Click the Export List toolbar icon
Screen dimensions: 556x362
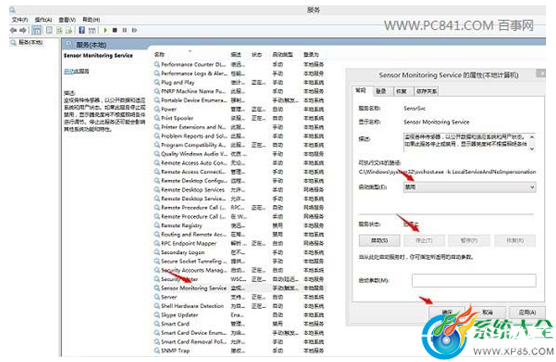[x=69, y=30]
